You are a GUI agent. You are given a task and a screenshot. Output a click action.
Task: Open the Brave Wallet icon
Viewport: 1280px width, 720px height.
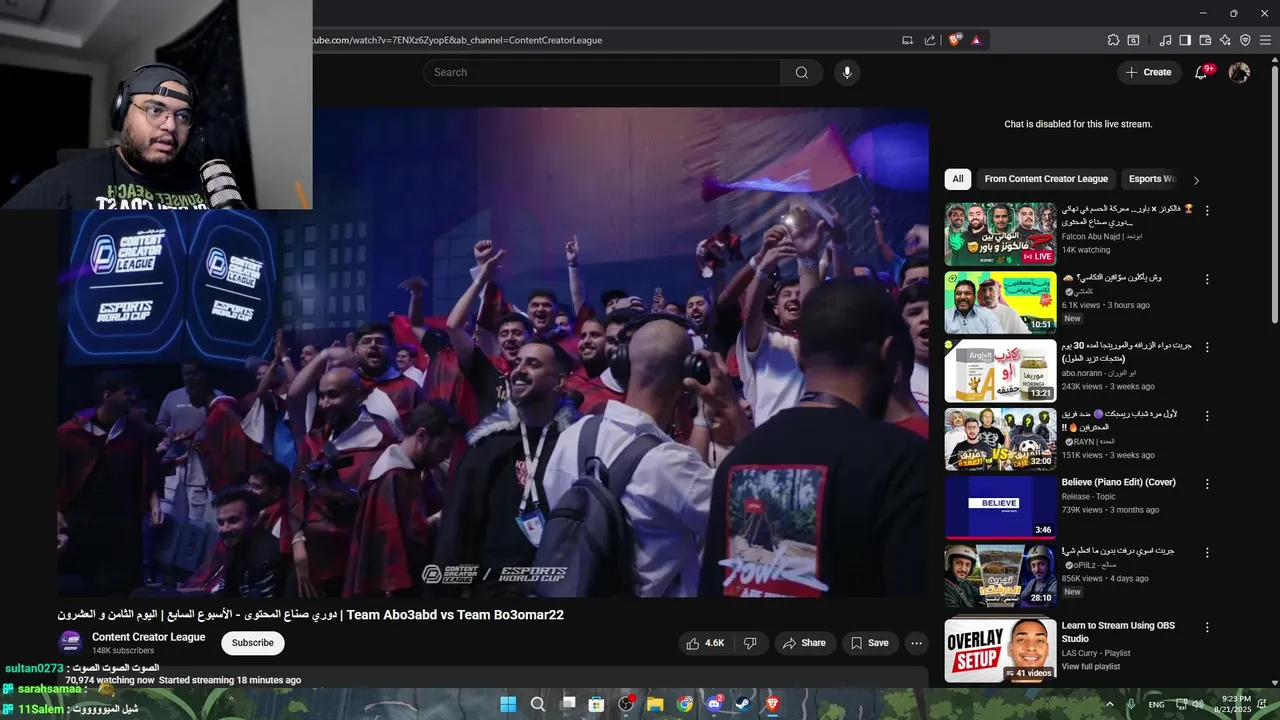pos(1205,40)
